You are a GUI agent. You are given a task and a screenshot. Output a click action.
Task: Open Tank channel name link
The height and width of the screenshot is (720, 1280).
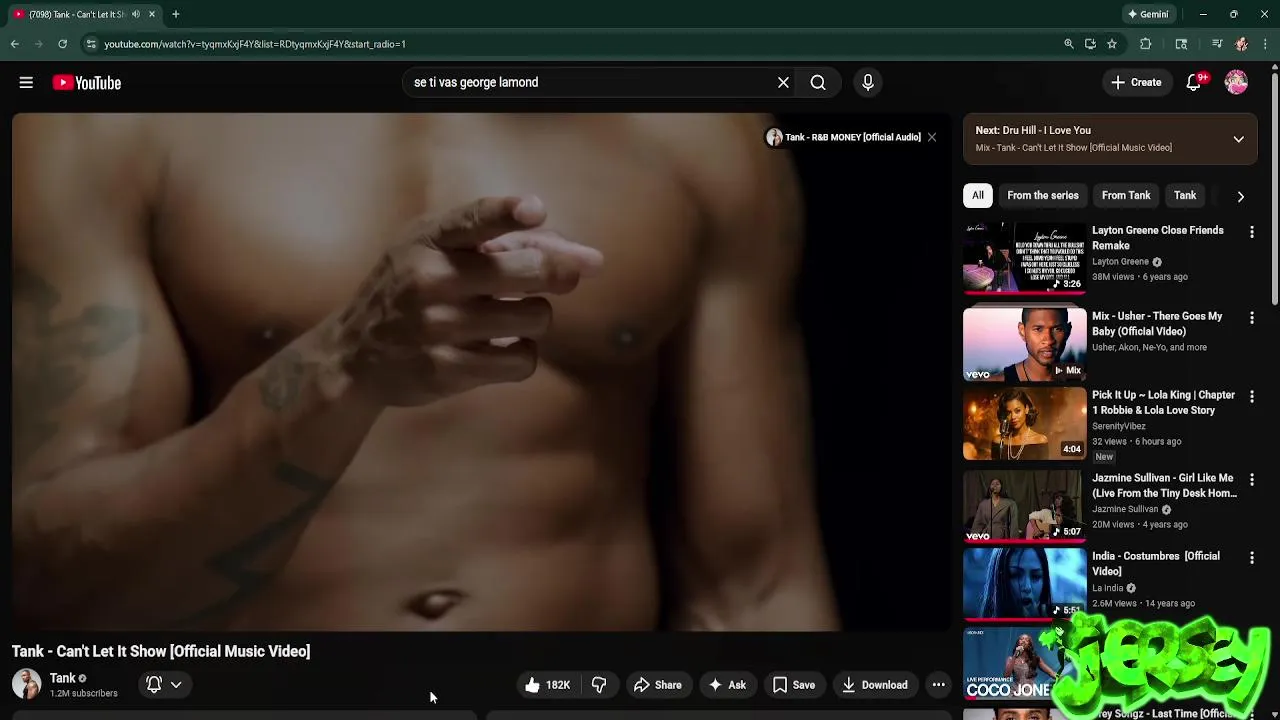pos(63,678)
